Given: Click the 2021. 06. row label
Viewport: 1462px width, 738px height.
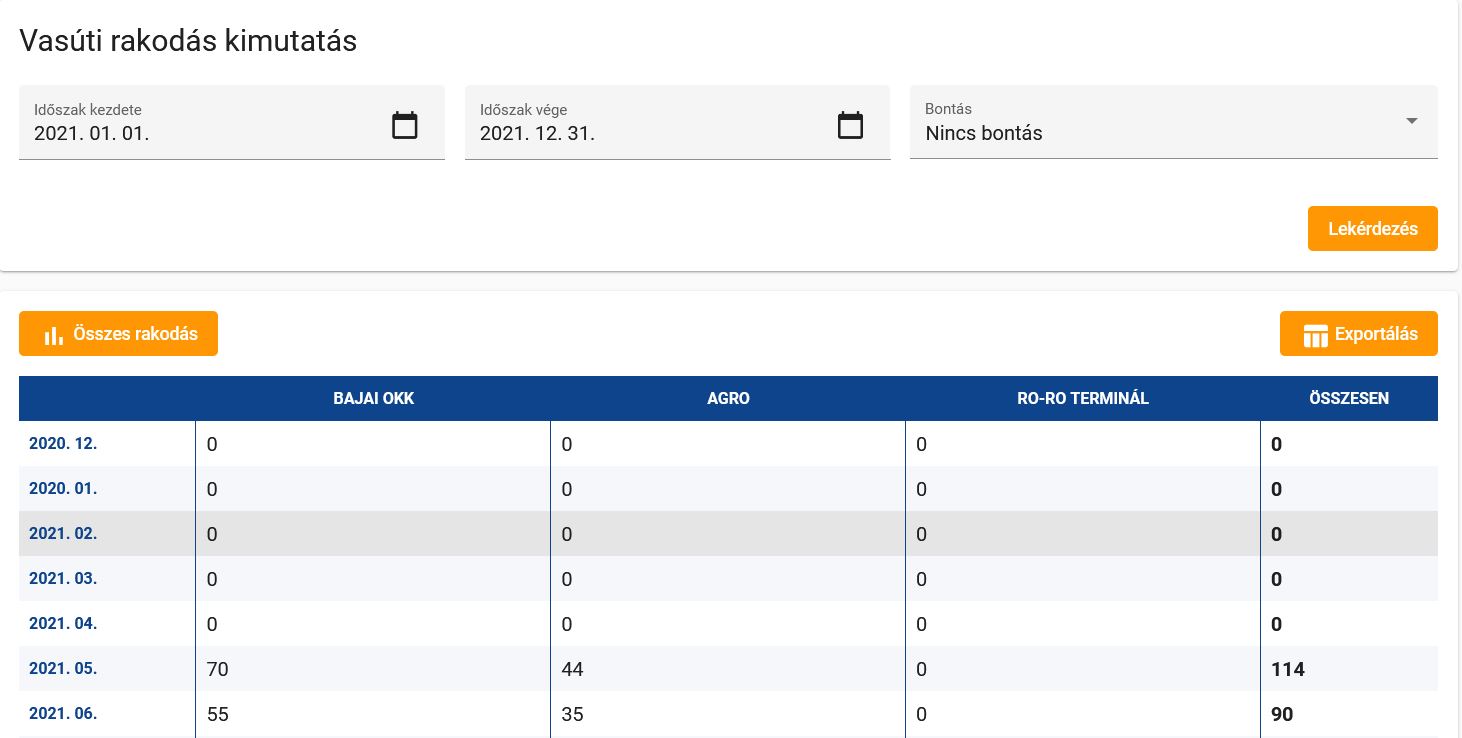Looking at the screenshot, I should [x=63, y=714].
